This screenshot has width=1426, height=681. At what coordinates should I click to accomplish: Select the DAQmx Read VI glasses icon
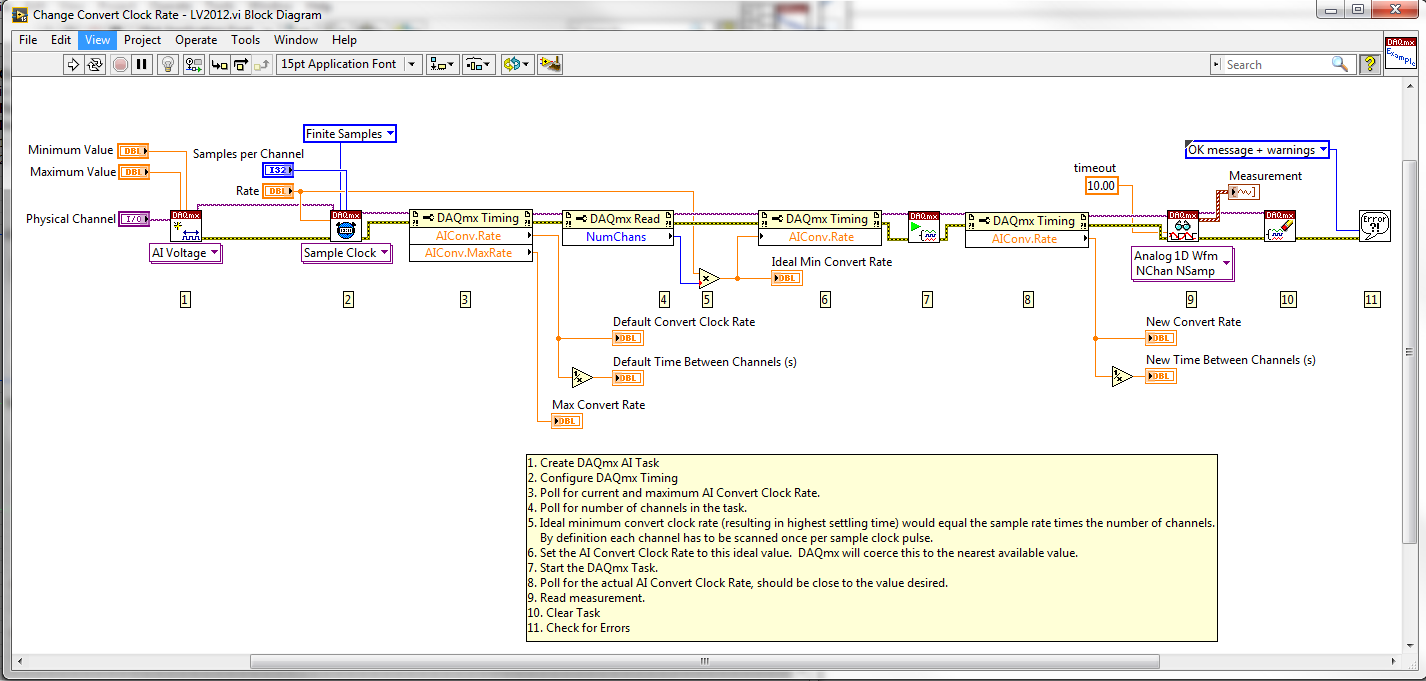coord(1183,227)
